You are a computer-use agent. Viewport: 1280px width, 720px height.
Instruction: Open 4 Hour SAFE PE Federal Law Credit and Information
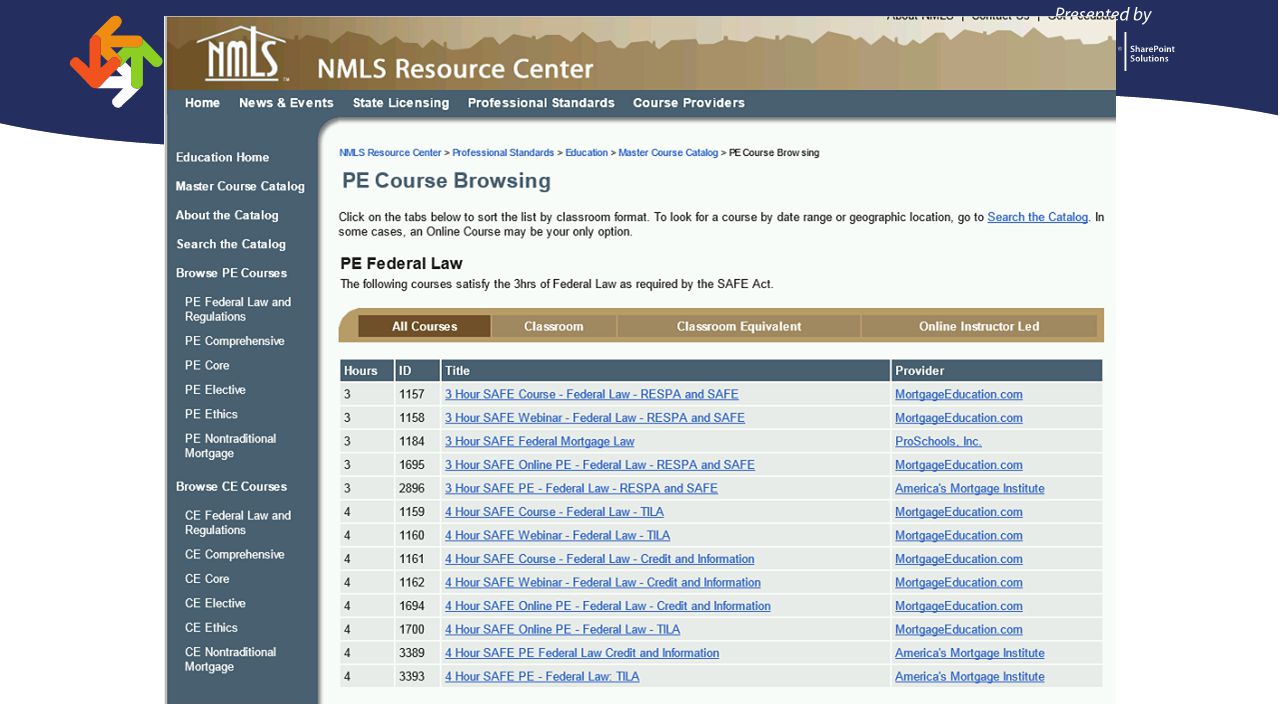pyautogui.click(x=582, y=653)
